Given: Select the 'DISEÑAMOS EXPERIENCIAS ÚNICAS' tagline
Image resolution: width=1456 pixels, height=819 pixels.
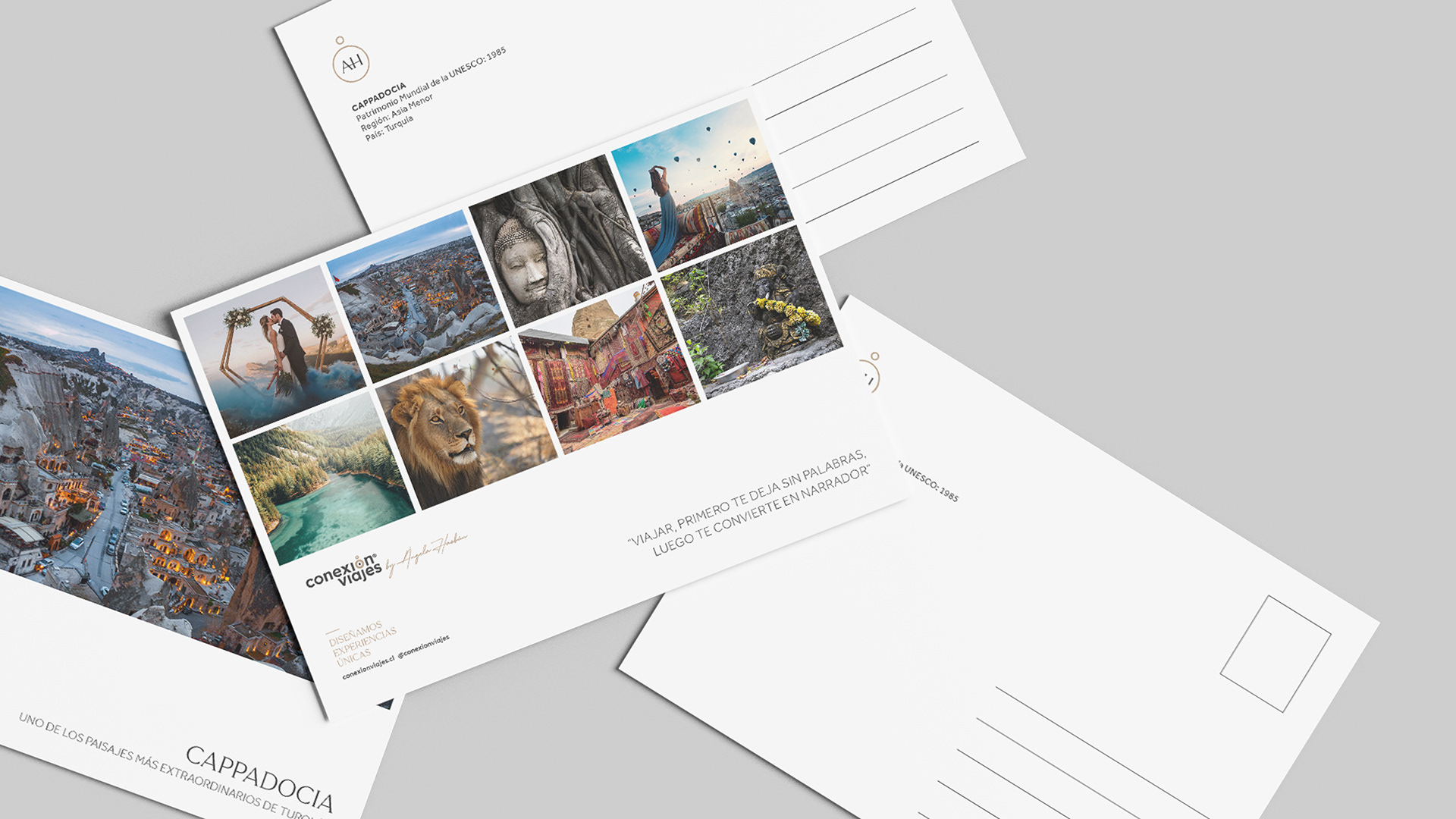Looking at the screenshot, I should pos(362,643).
